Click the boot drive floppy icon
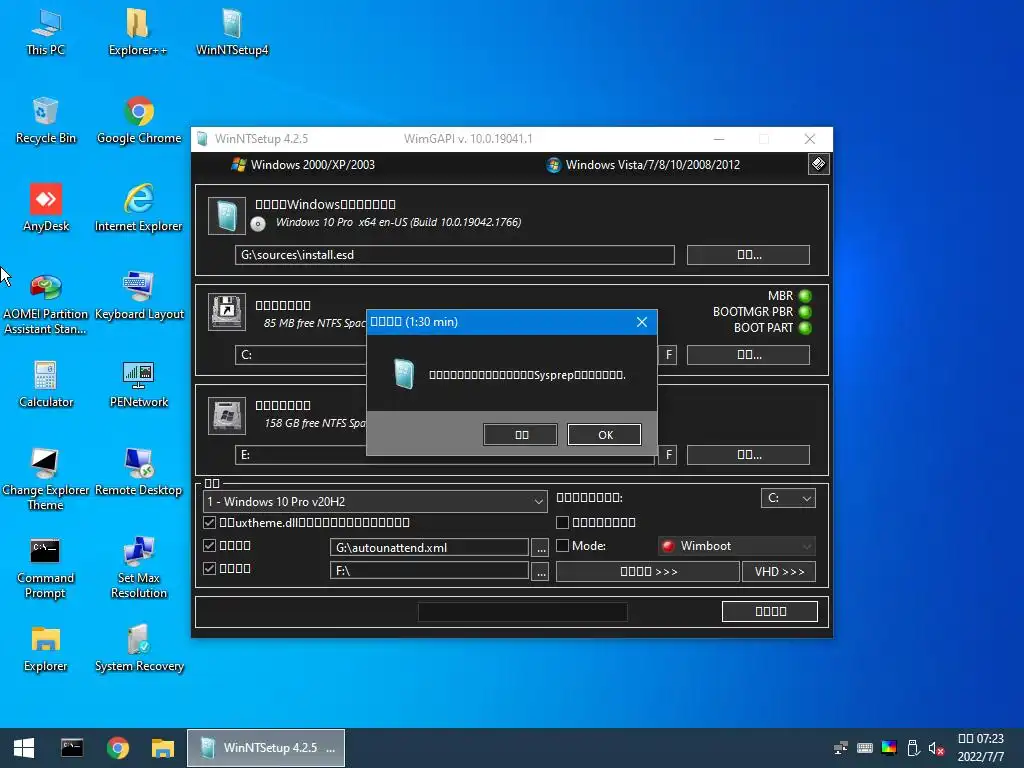 point(227,312)
